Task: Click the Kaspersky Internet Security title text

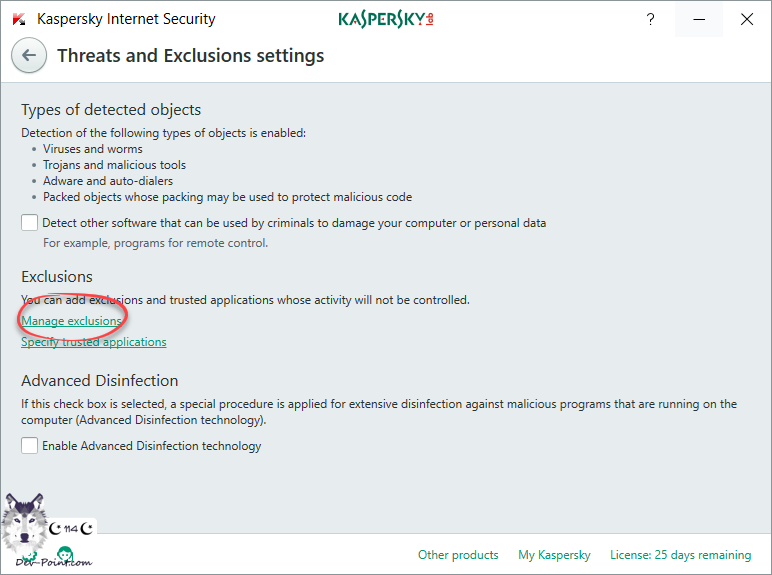Action: click(126, 19)
